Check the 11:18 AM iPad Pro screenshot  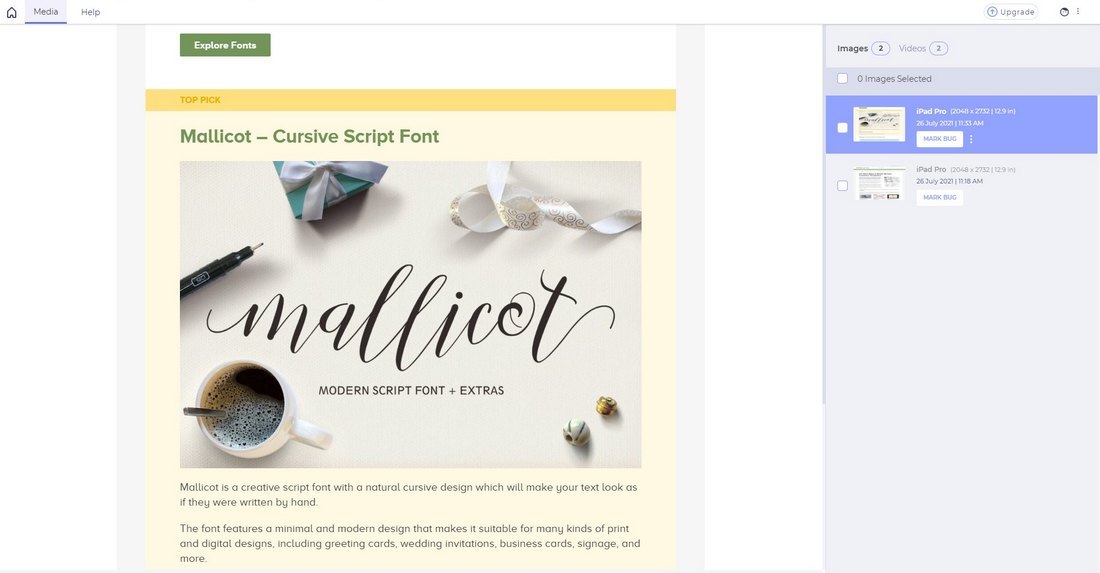tap(843, 186)
